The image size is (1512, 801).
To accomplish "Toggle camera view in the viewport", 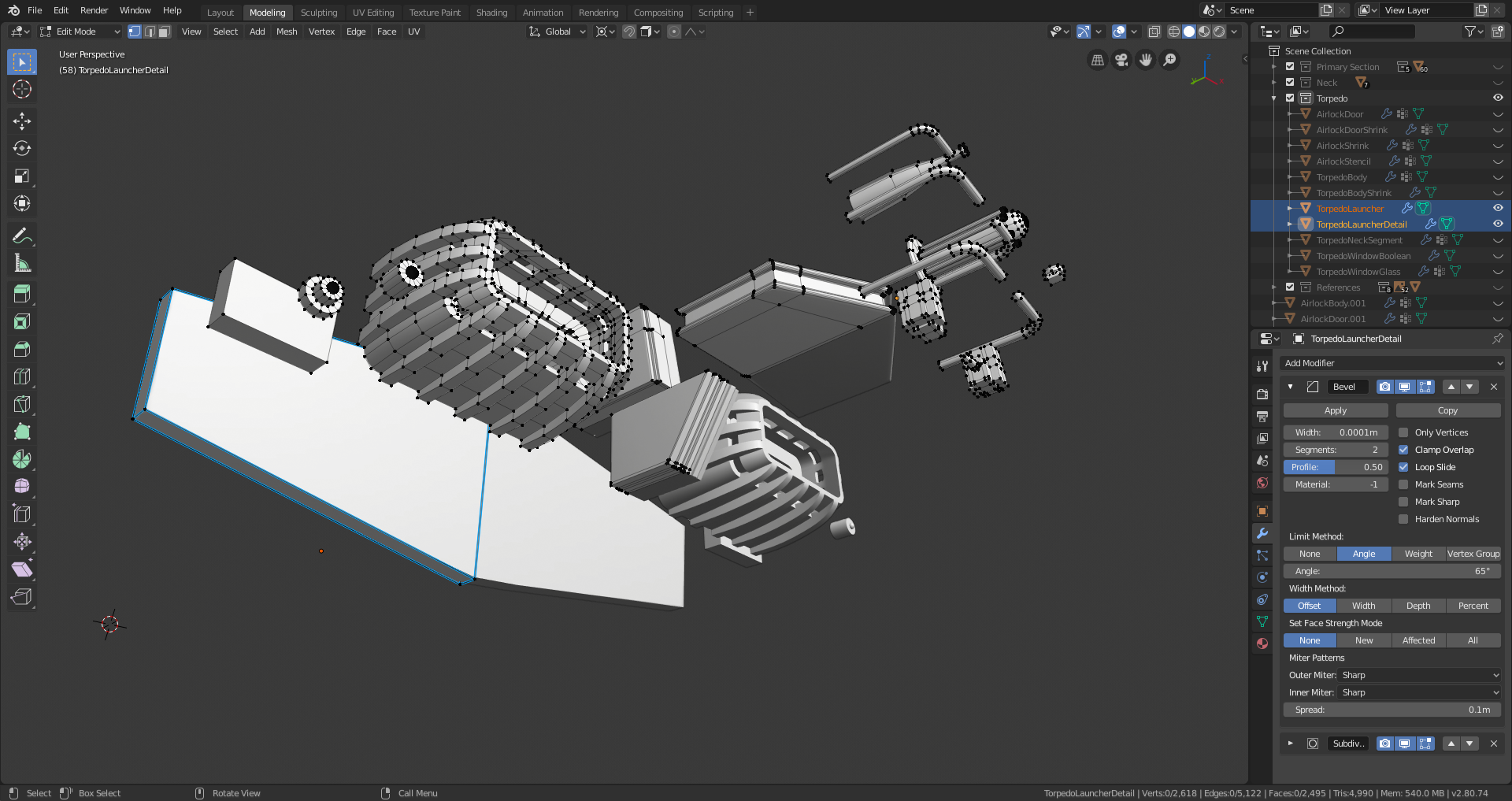I will click(x=1121, y=60).
